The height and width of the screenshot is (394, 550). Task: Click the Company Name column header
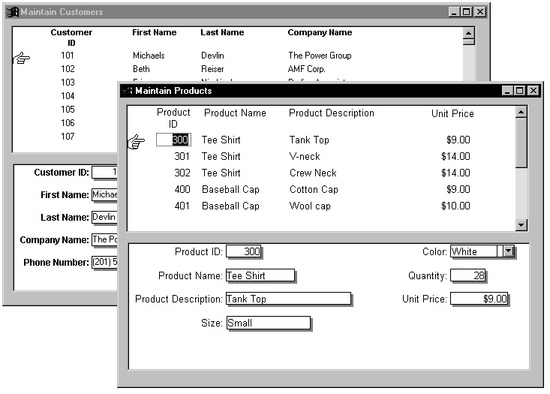pos(320,32)
